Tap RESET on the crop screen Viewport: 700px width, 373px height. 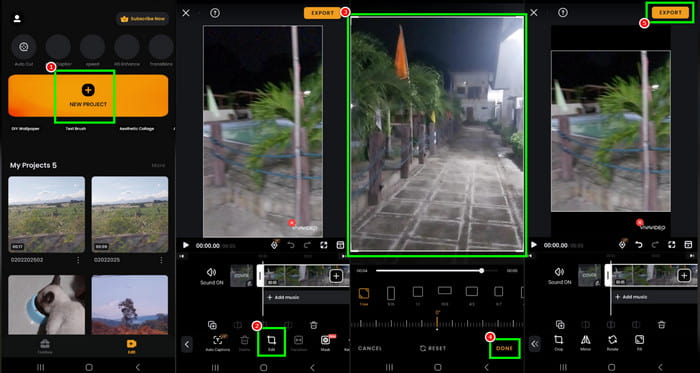(433, 348)
